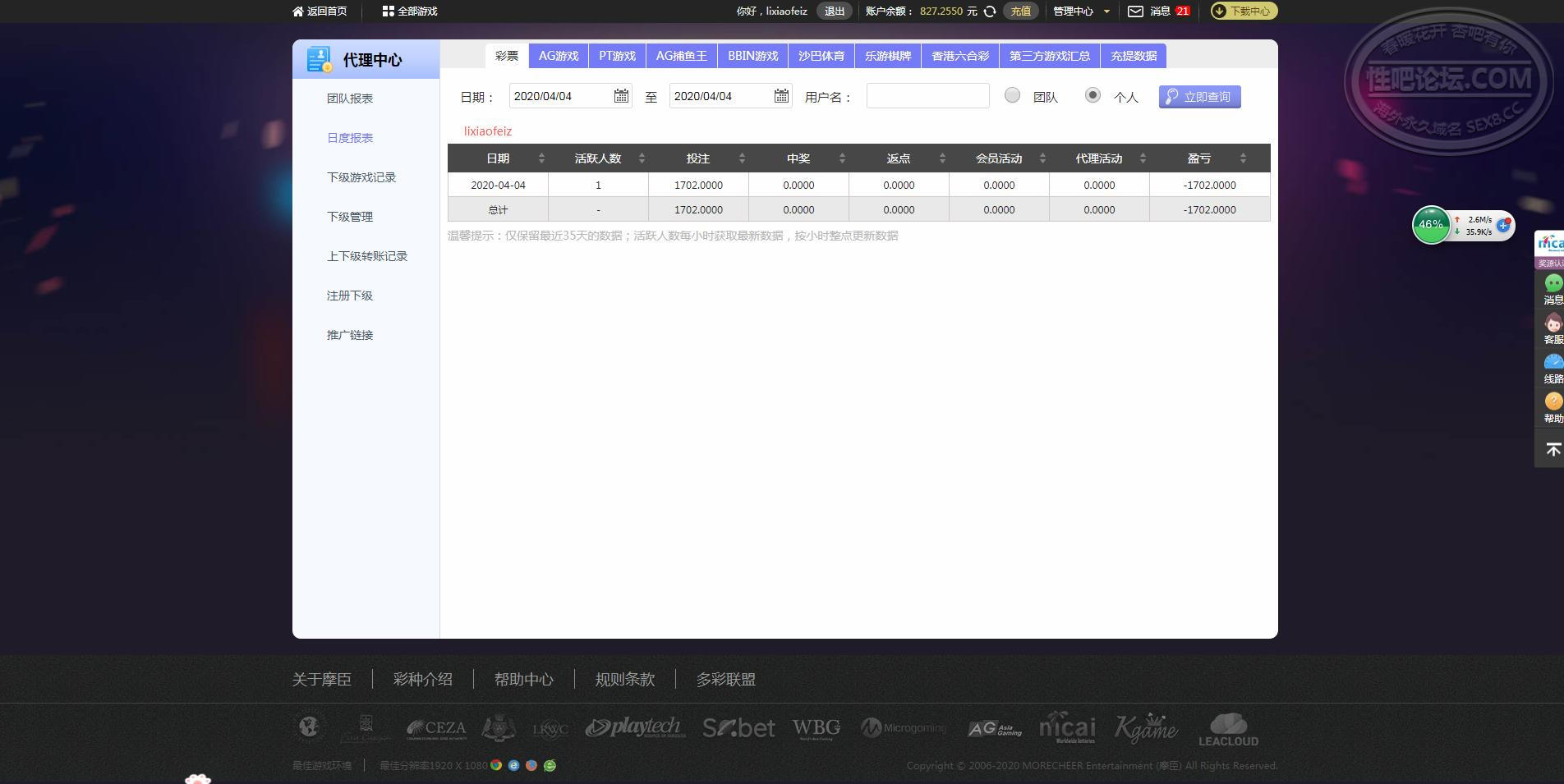Open the 帮助 question mark icon

coord(1553,401)
